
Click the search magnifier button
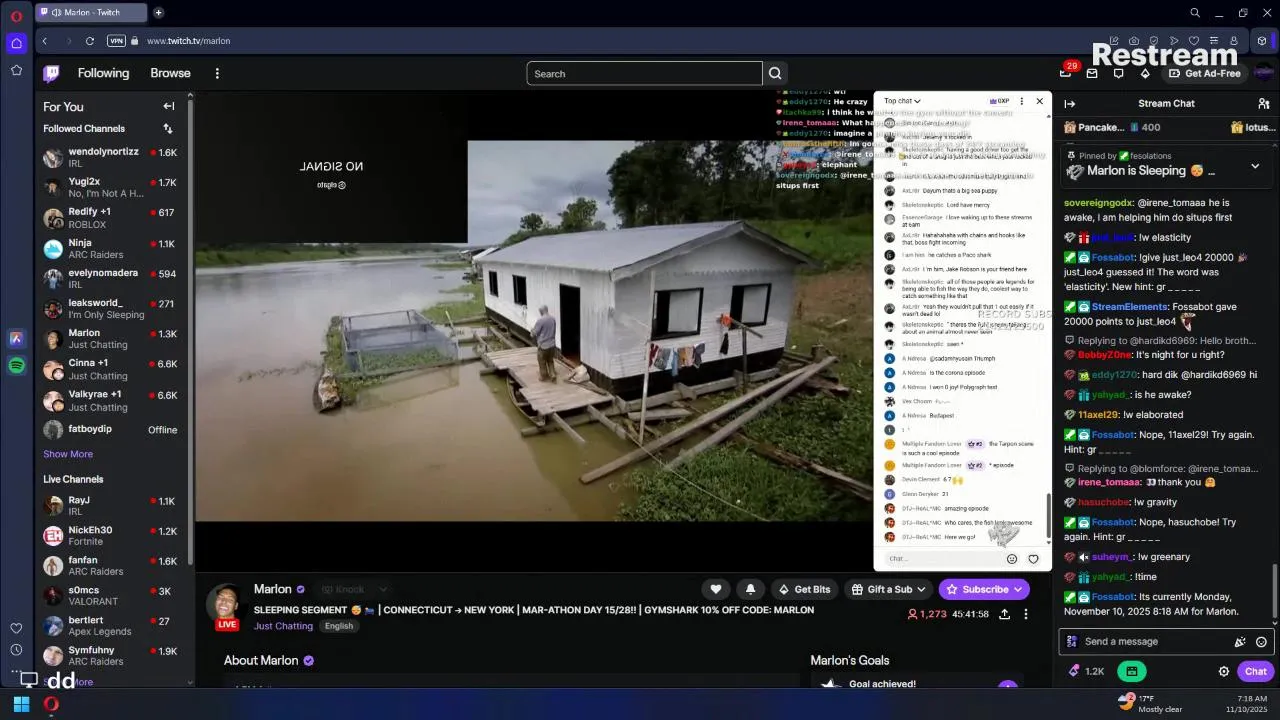[775, 73]
